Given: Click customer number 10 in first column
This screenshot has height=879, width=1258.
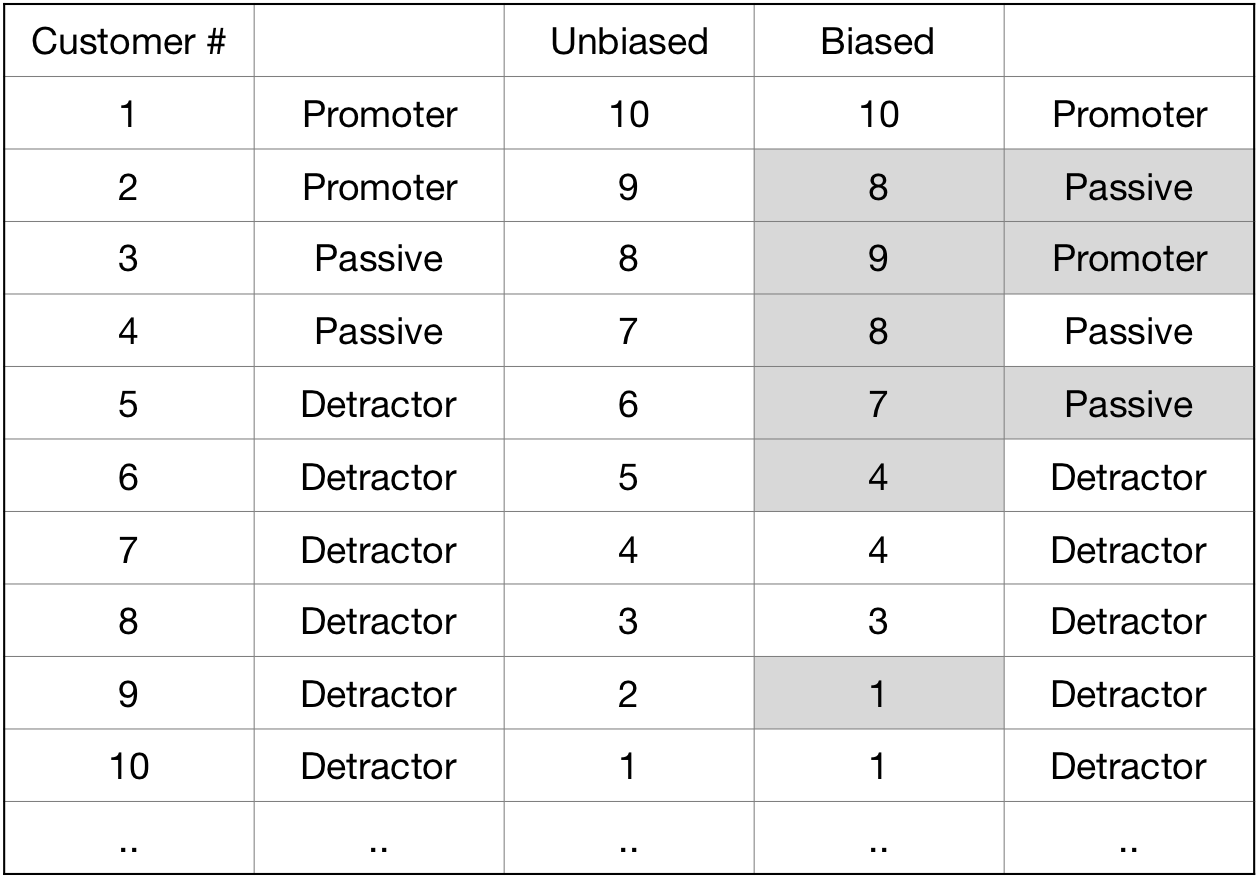Looking at the screenshot, I should point(129,766).
